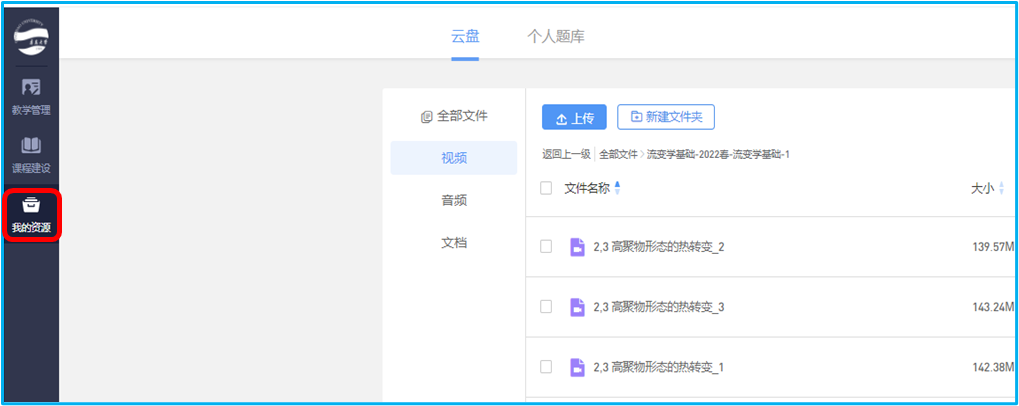Check the box for 高聚物形态的热转变_2
This screenshot has height=406, width=1019.
(x=546, y=247)
